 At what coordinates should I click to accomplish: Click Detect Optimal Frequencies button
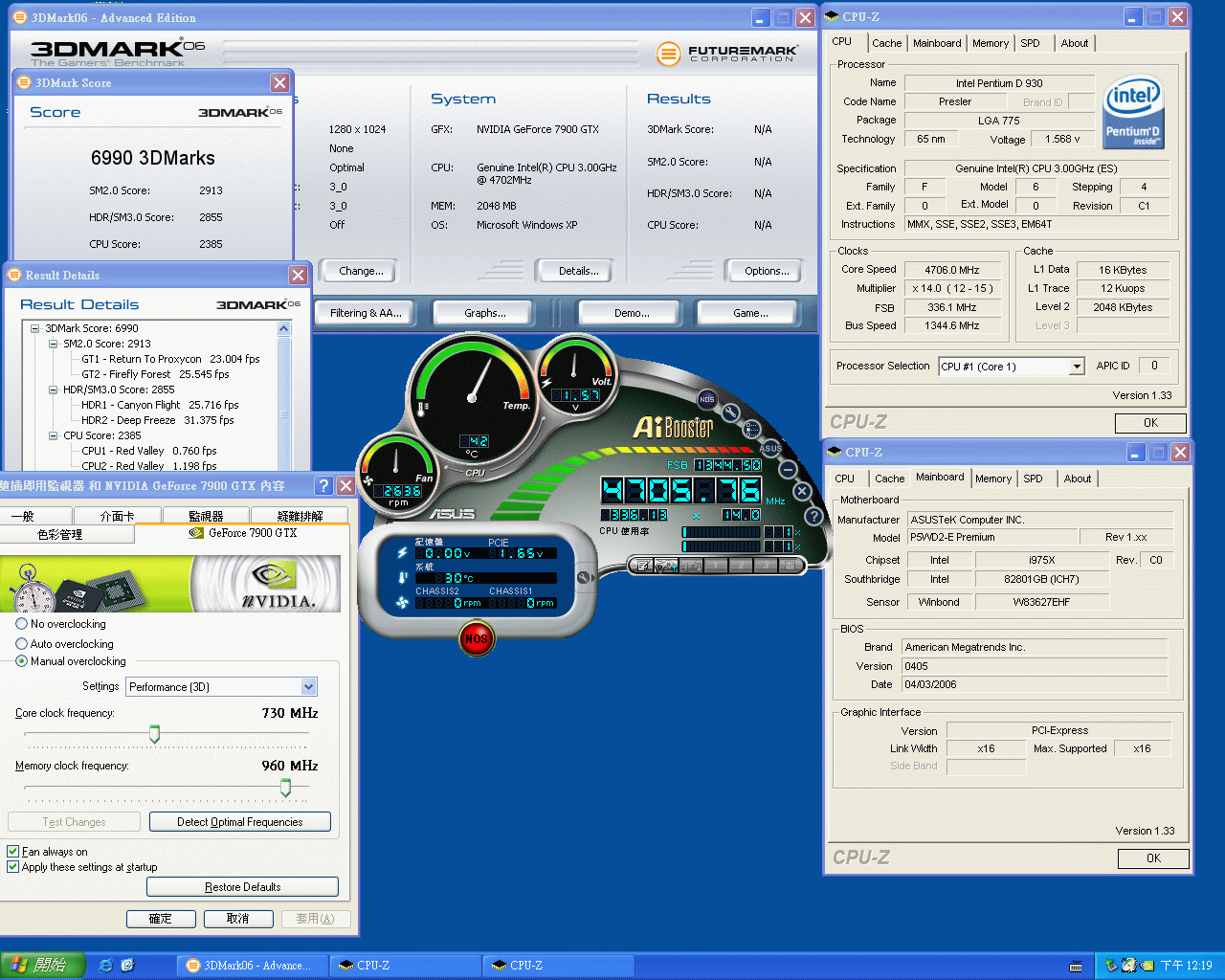point(240,822)
